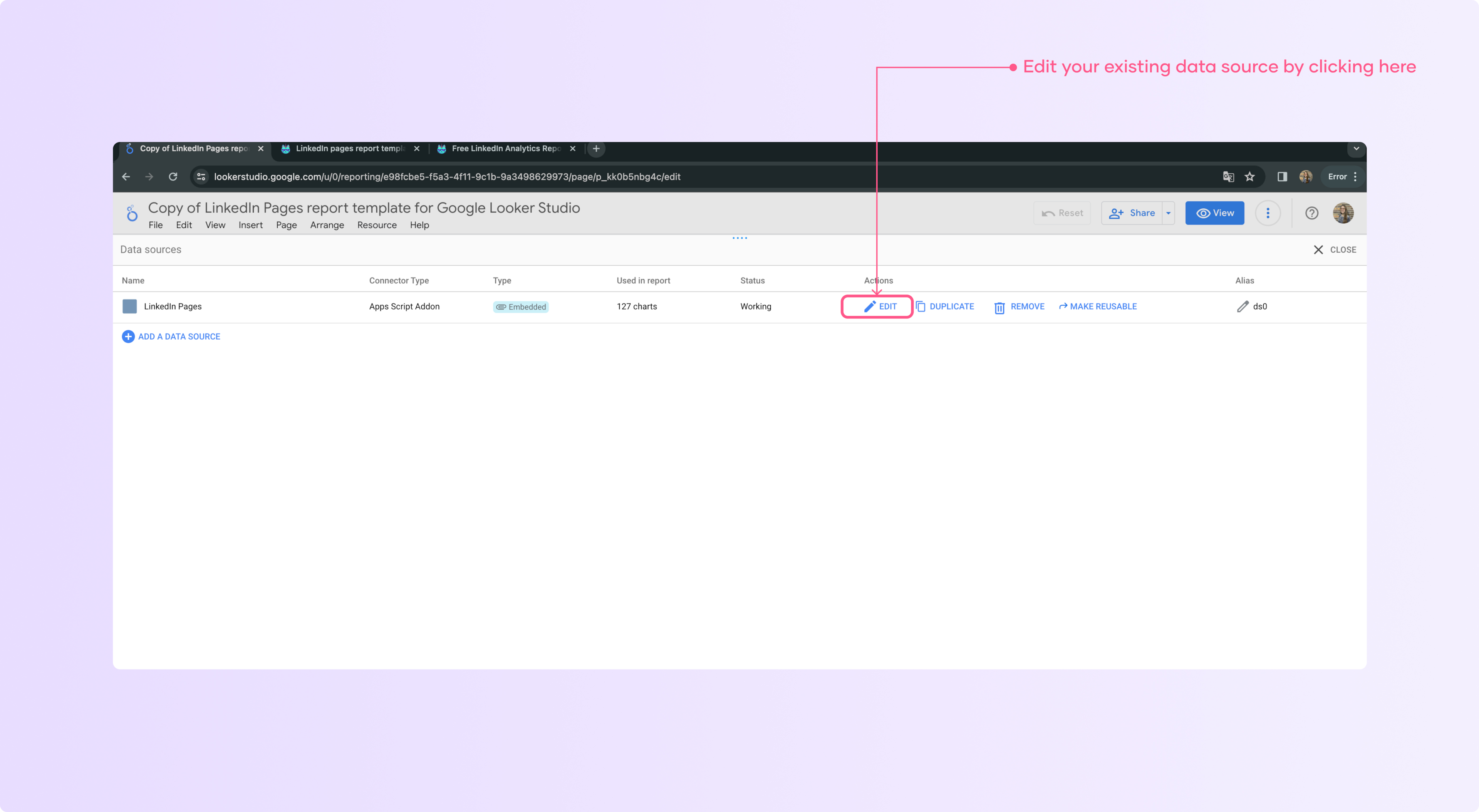Expand the browser tab search chevron
Viewport: 1479px width, 812px height.
[x=1356, y=149]
